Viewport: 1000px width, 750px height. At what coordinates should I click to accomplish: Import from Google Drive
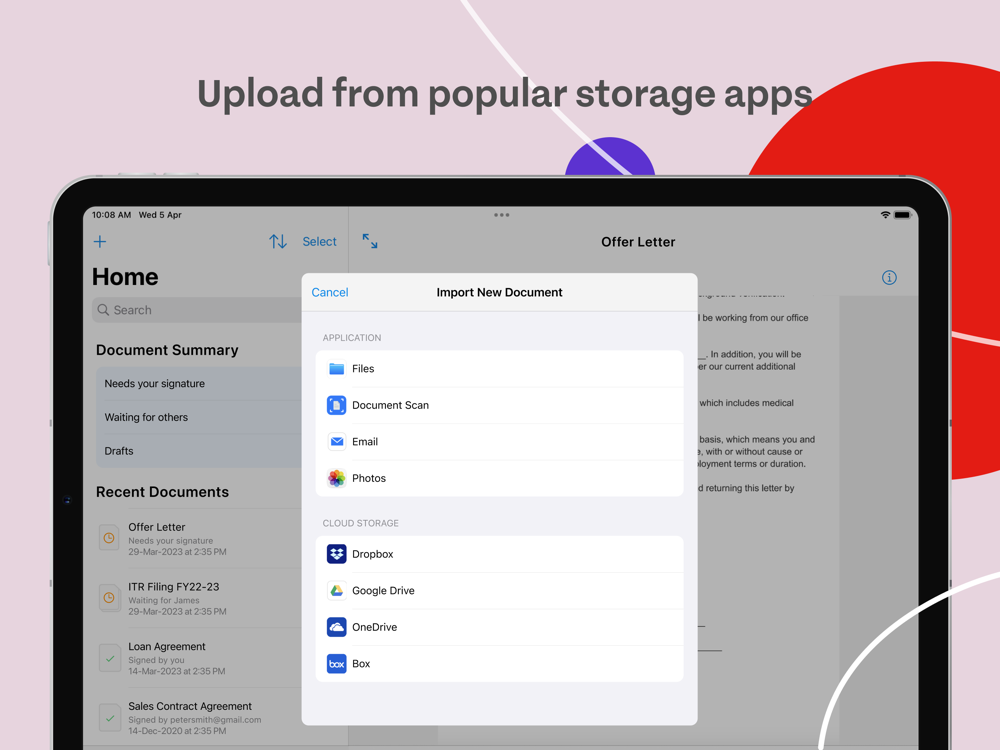click(499, 591)
